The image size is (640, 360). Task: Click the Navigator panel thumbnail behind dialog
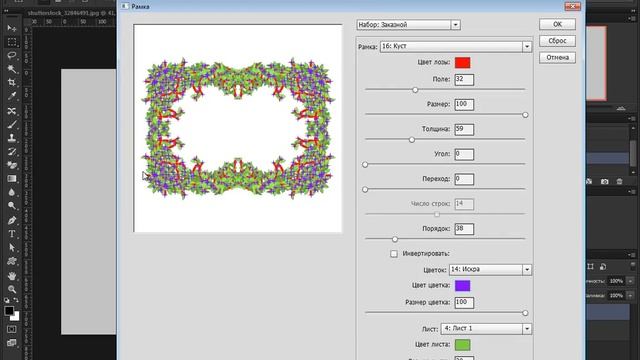click(x=596, y=63)
